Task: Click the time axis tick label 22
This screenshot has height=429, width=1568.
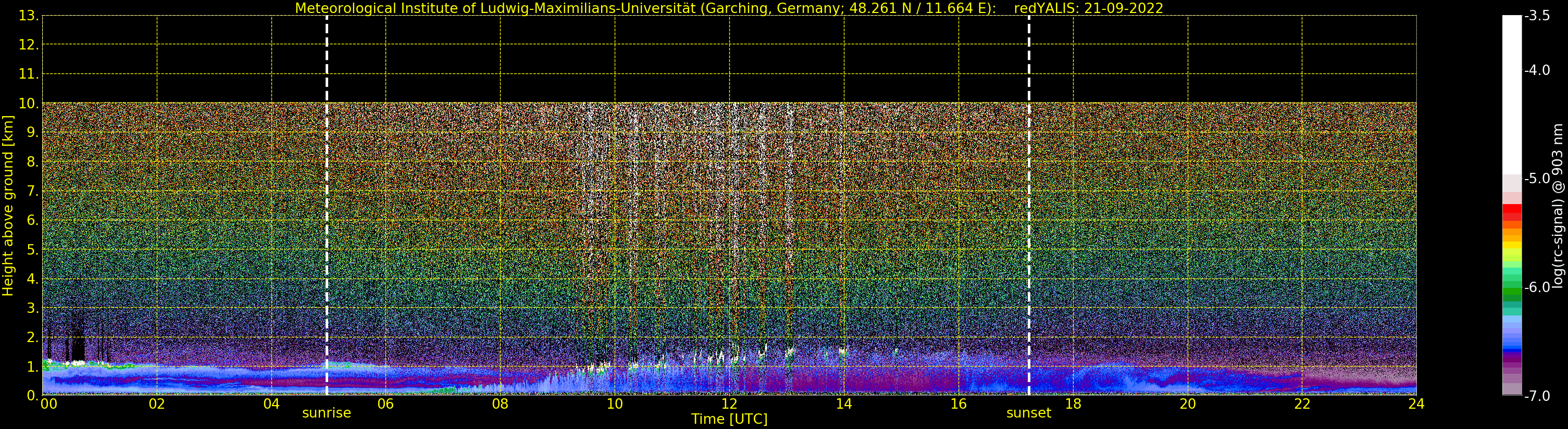Action: [1302, 404]
